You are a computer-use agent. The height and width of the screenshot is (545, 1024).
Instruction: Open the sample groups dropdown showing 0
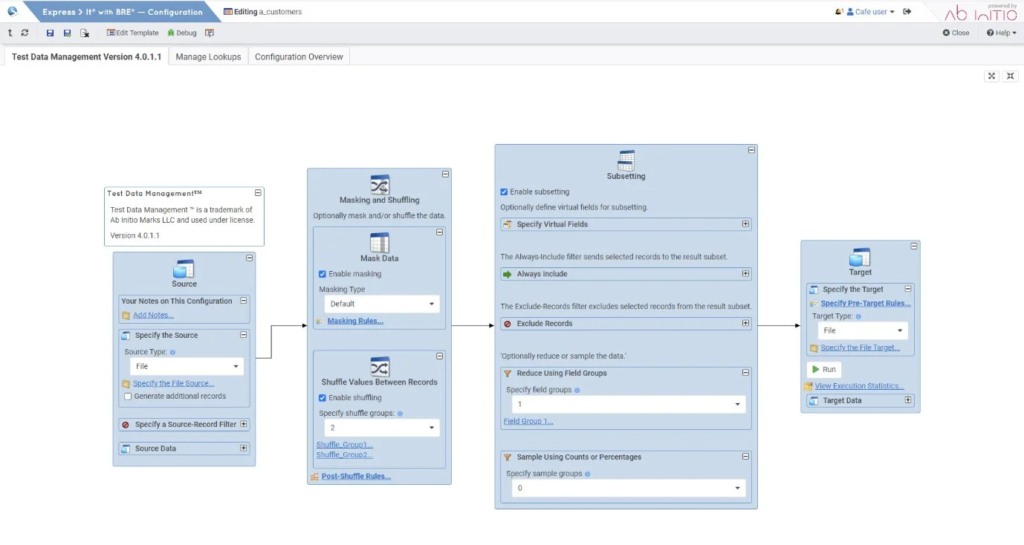pyautogui.click(x=628, y=488)
